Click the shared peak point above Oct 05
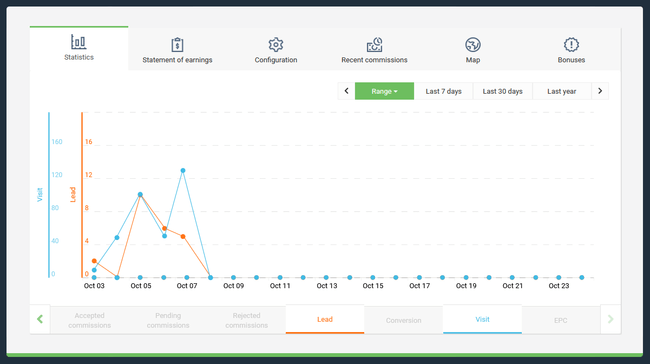This screenshot has width=650, height=364. point(140,194)
